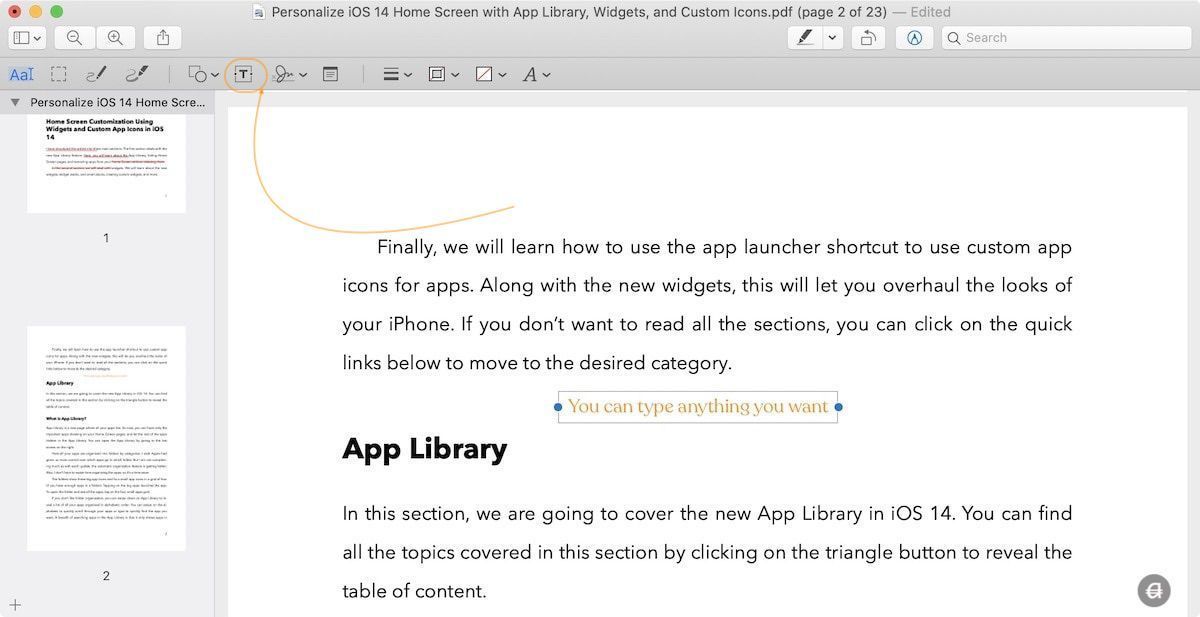The height and width of the screenshot is (617, 1200).
Task: Open the Sign signature dropdown
Action: [x=290, y=74]
